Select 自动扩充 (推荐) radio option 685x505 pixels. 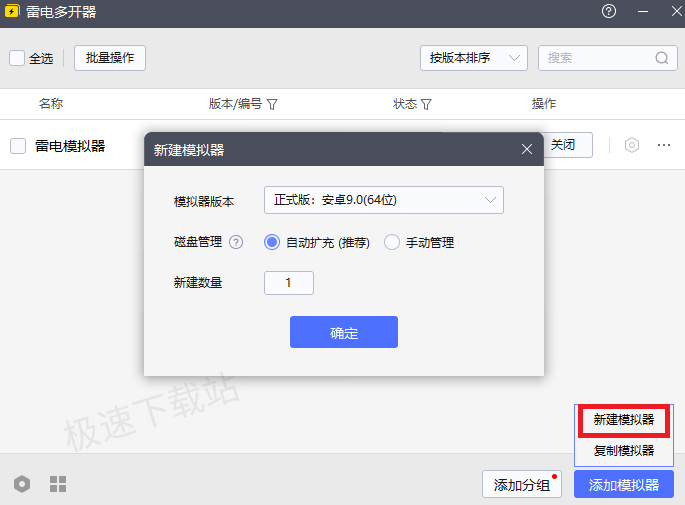coord(272,242)
